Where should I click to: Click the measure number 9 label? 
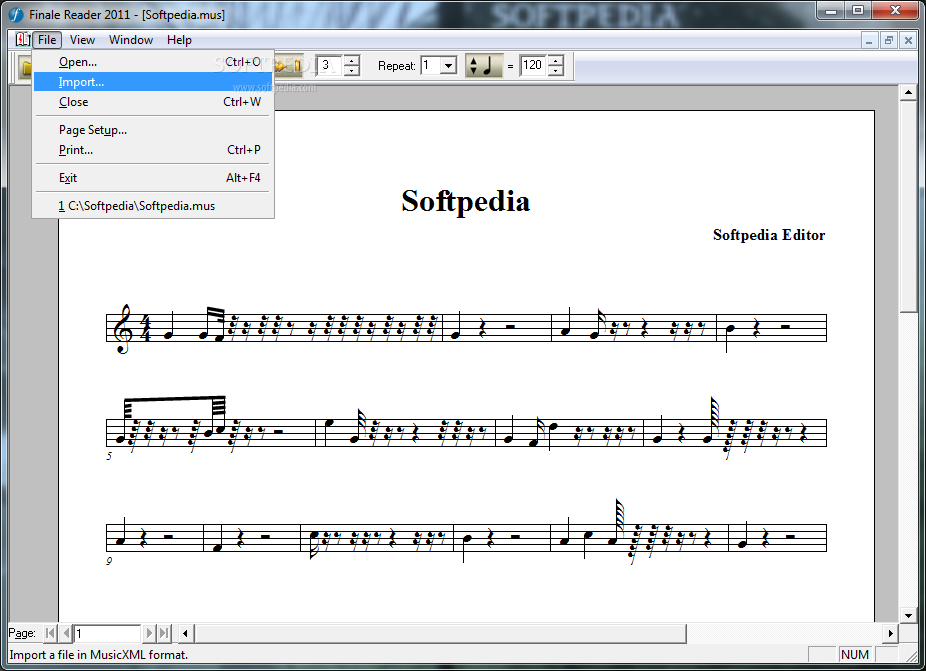click(x=109, y=561)
